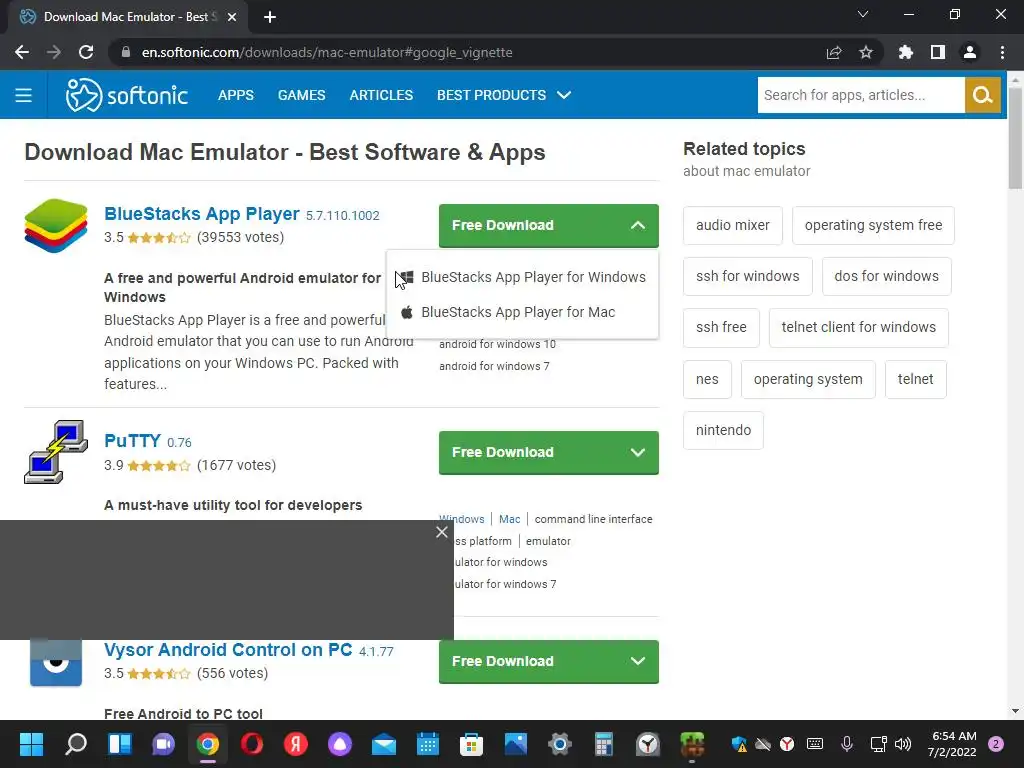Screen dimensions: 1024x768
Task: Open Vysor Android Control on PC link
Action: click(228, 650)
